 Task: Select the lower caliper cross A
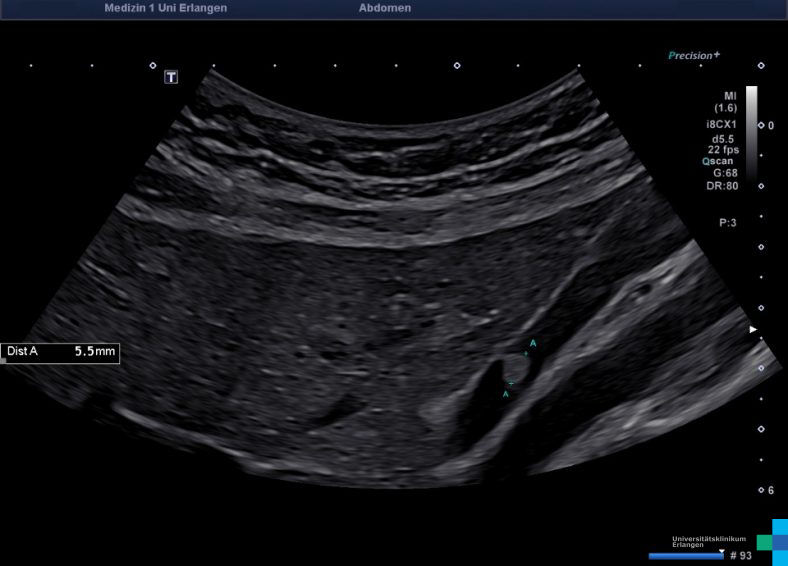pyautogui.click(x=511, y=384)
